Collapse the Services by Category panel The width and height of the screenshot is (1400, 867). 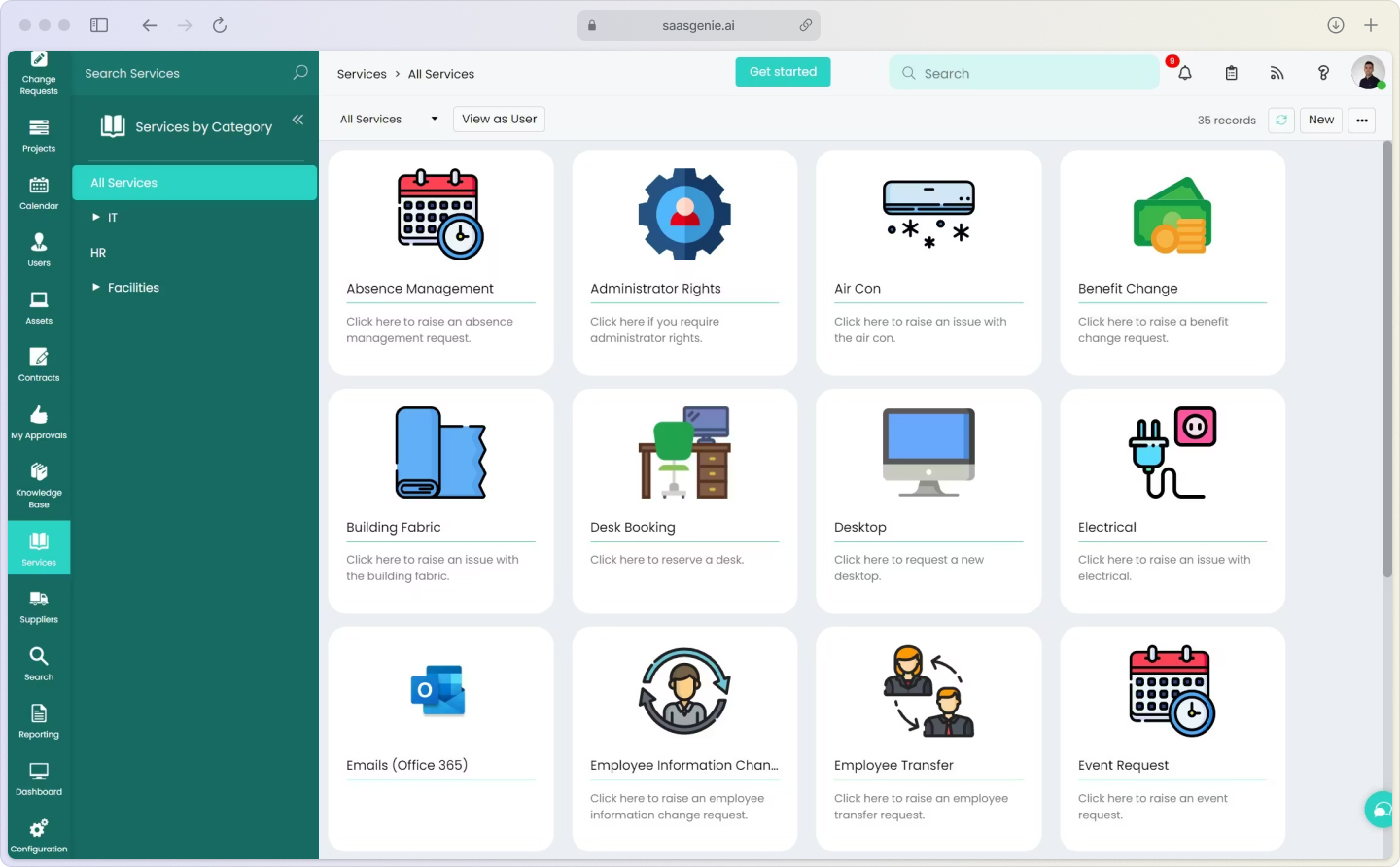tap(298, 120)
